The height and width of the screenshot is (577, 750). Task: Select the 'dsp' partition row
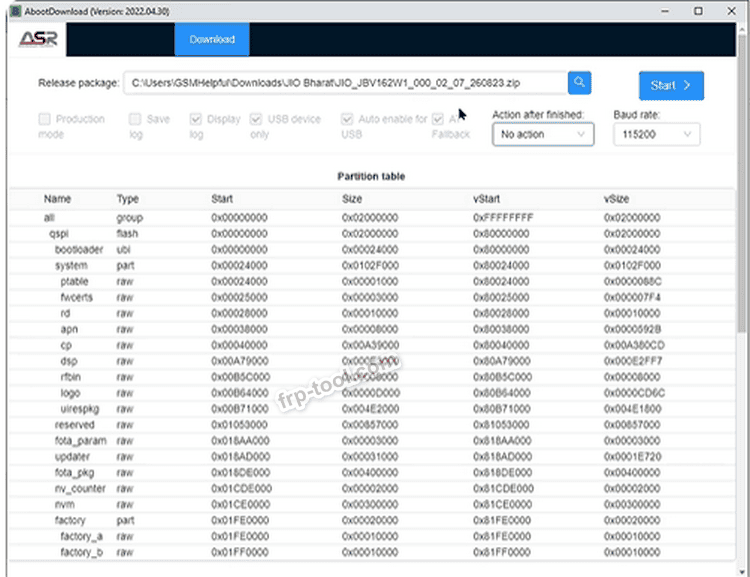tap(372, 361)
